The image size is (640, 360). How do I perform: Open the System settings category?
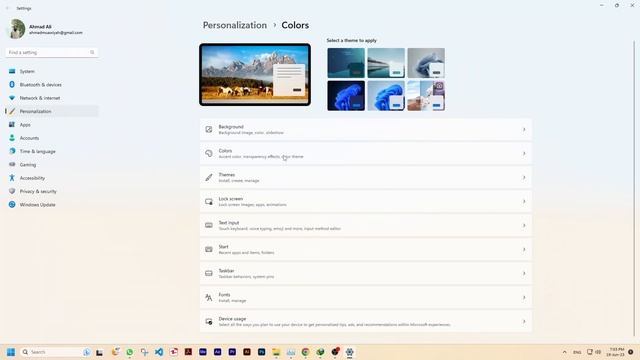point(52,71)
